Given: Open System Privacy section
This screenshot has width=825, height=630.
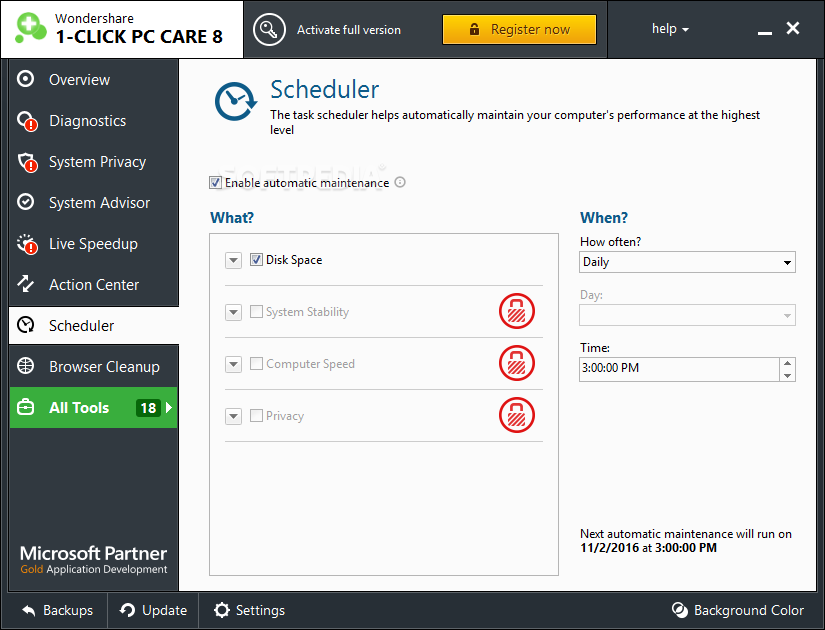Looking at the screenshot, I should tap(94, 162).
